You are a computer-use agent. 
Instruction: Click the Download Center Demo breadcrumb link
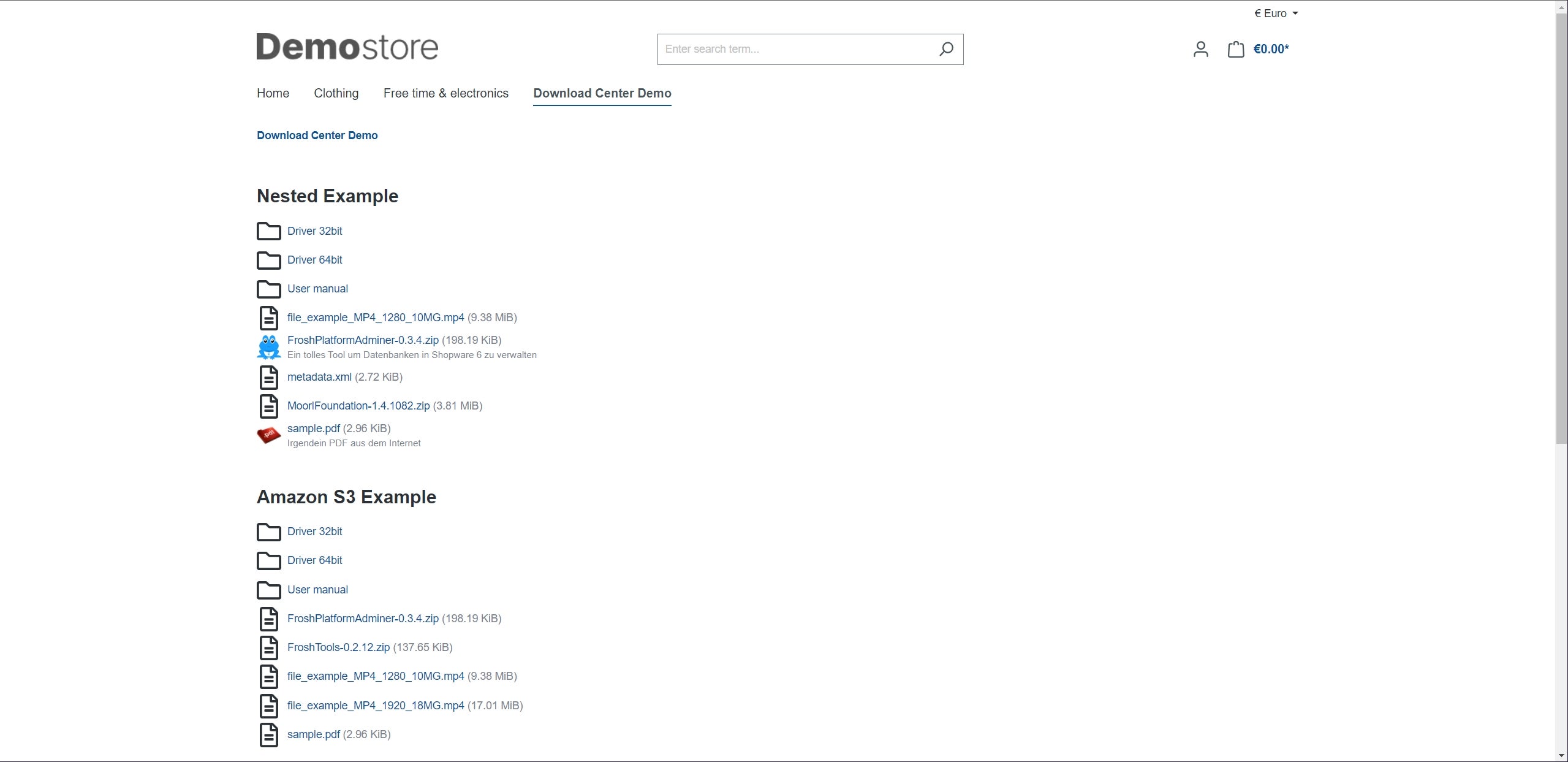317,135
